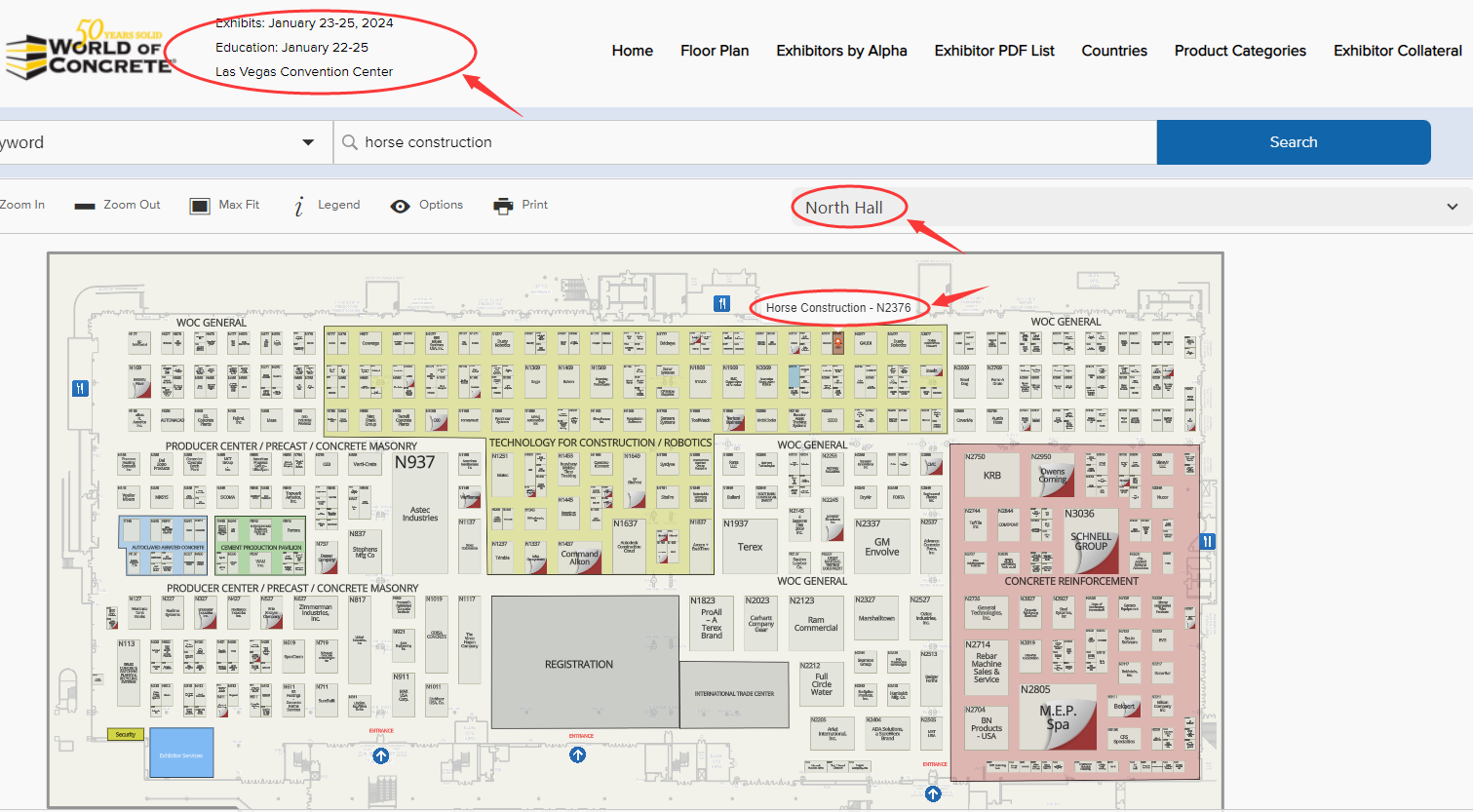
Task: Click the World of Concrete logo
Action: click(90, 51)
